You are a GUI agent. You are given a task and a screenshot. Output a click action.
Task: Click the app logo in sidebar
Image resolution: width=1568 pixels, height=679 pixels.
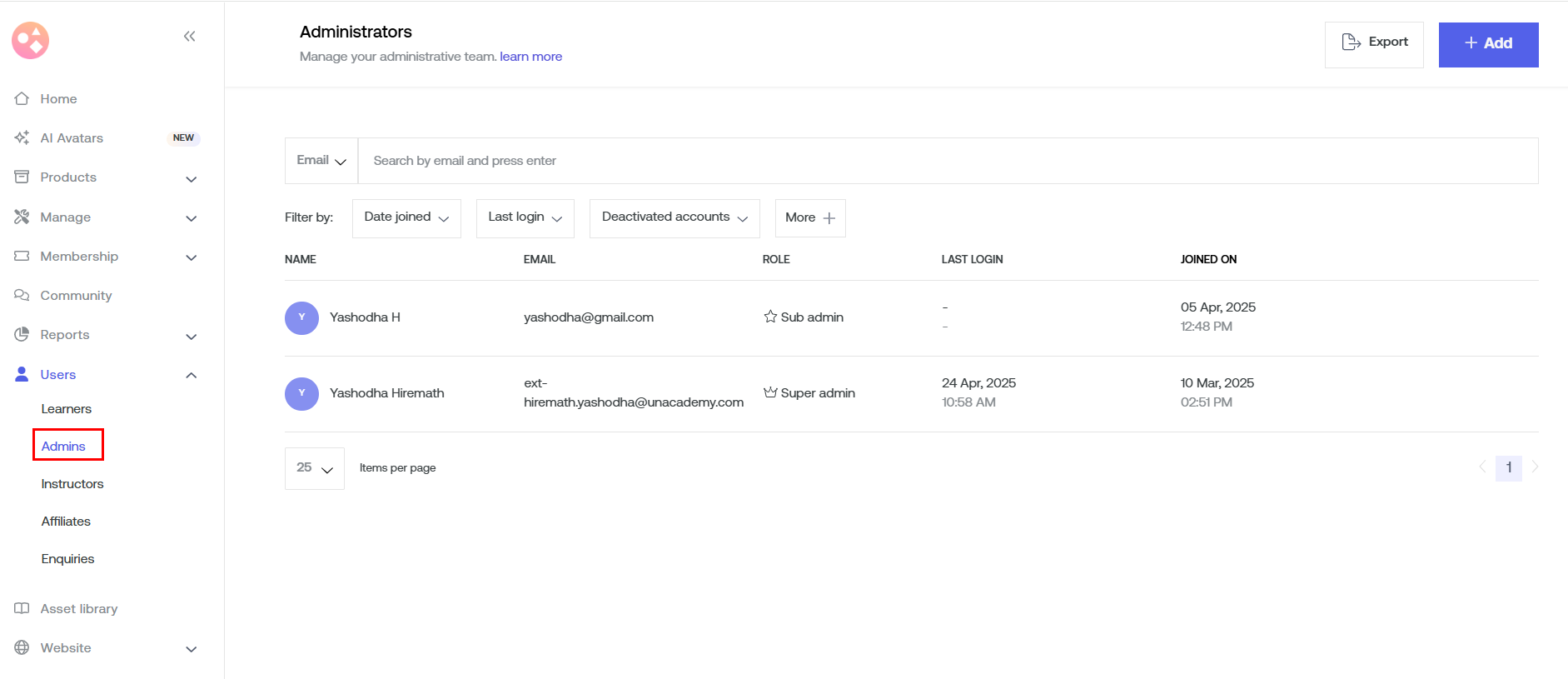point(31,40)
